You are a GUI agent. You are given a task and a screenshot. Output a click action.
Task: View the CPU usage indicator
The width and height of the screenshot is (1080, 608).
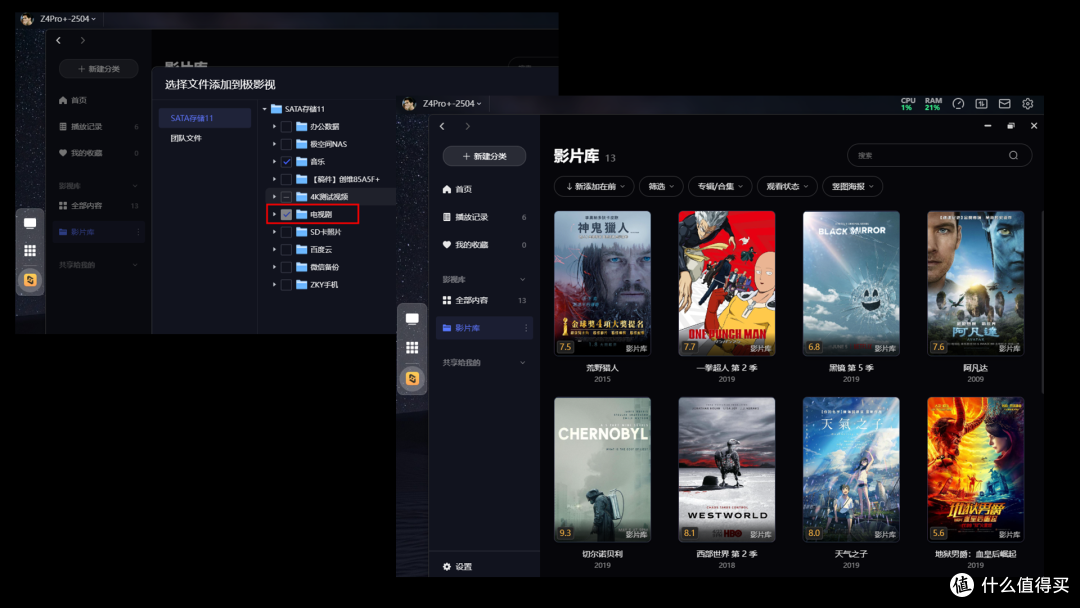[x=908, y=104]
